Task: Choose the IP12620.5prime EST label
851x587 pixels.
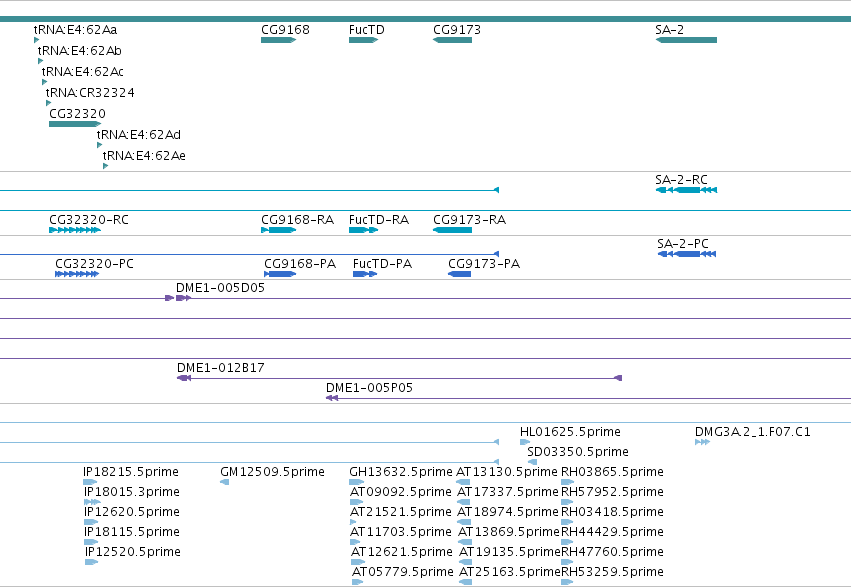Action: 132,512
